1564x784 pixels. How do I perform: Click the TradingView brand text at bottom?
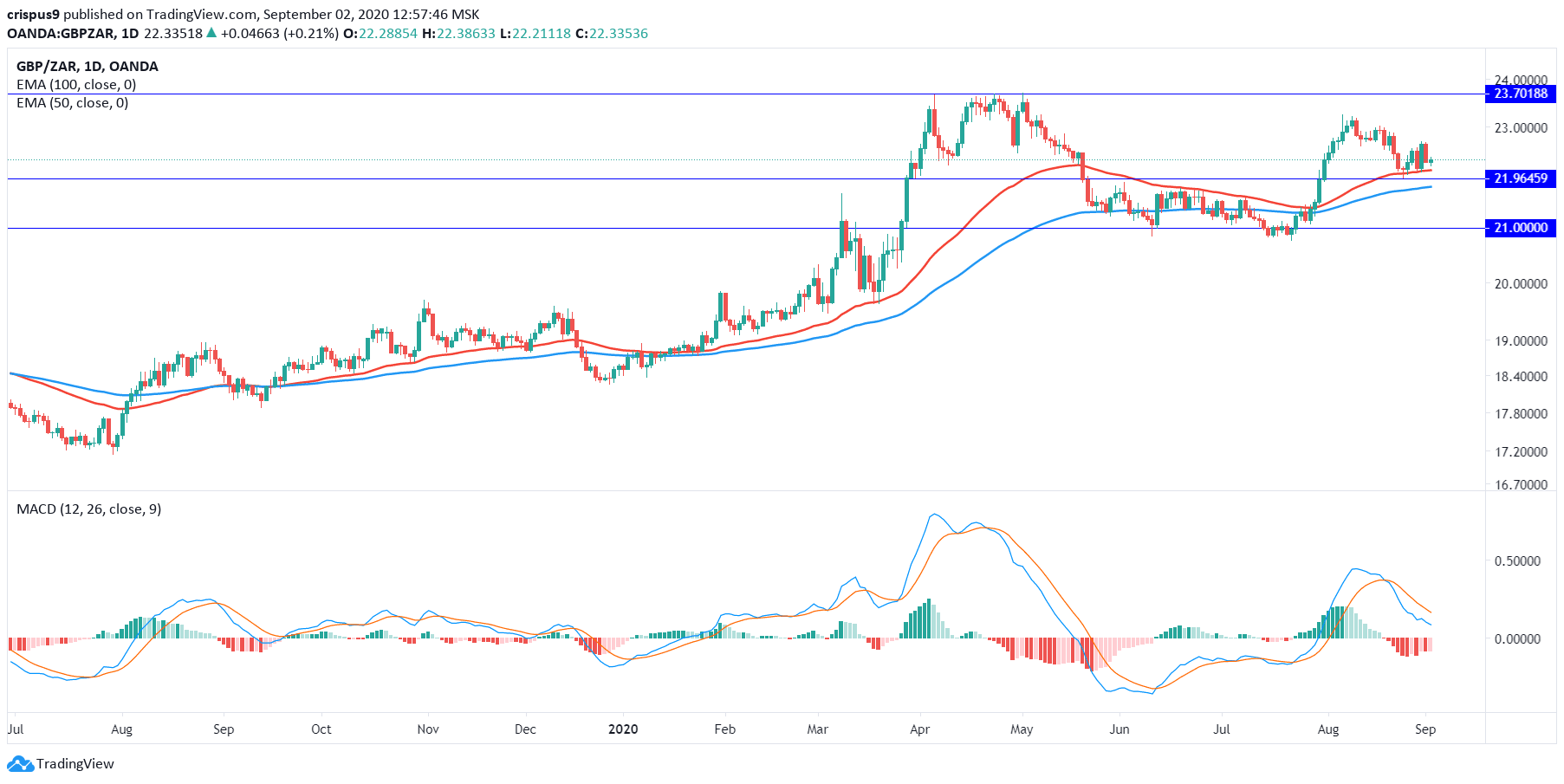point(75,764)
